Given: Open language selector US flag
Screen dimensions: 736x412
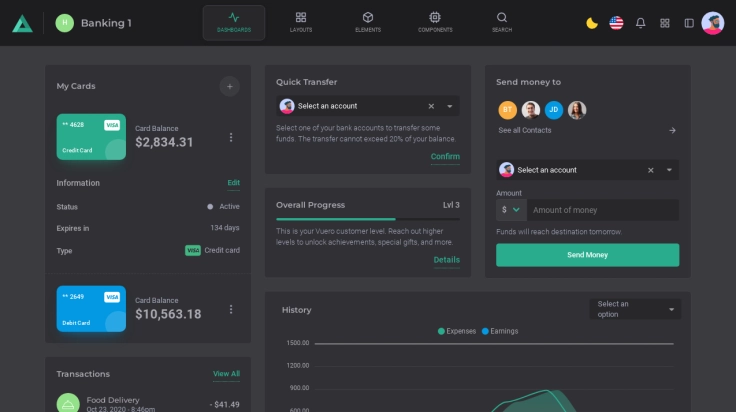Looking at the screenshot, I should click(616, 23).
